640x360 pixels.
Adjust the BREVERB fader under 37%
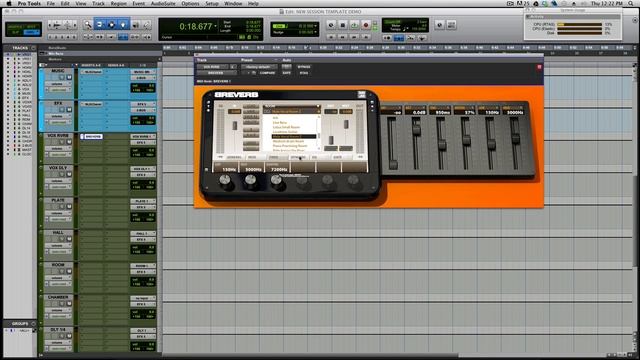466,140
